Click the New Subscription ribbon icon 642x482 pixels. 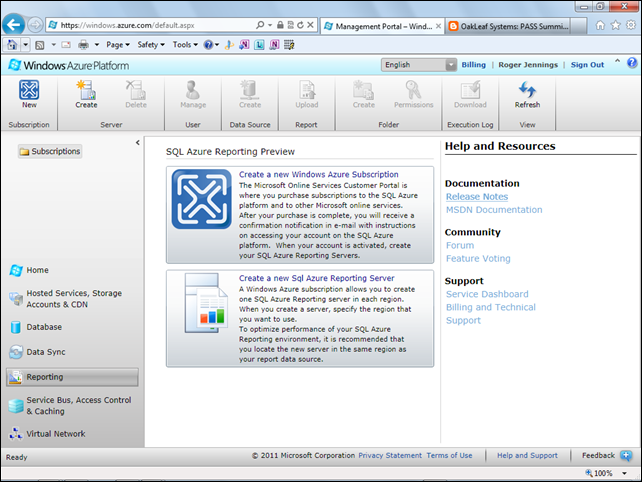coord(29,90)
